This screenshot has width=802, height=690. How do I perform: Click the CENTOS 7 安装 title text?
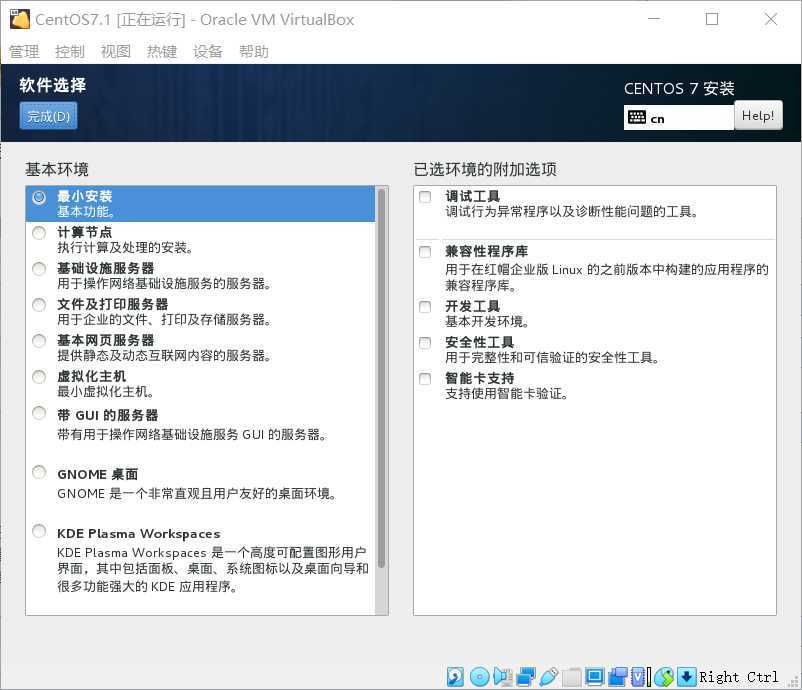(x=679, y=88)
